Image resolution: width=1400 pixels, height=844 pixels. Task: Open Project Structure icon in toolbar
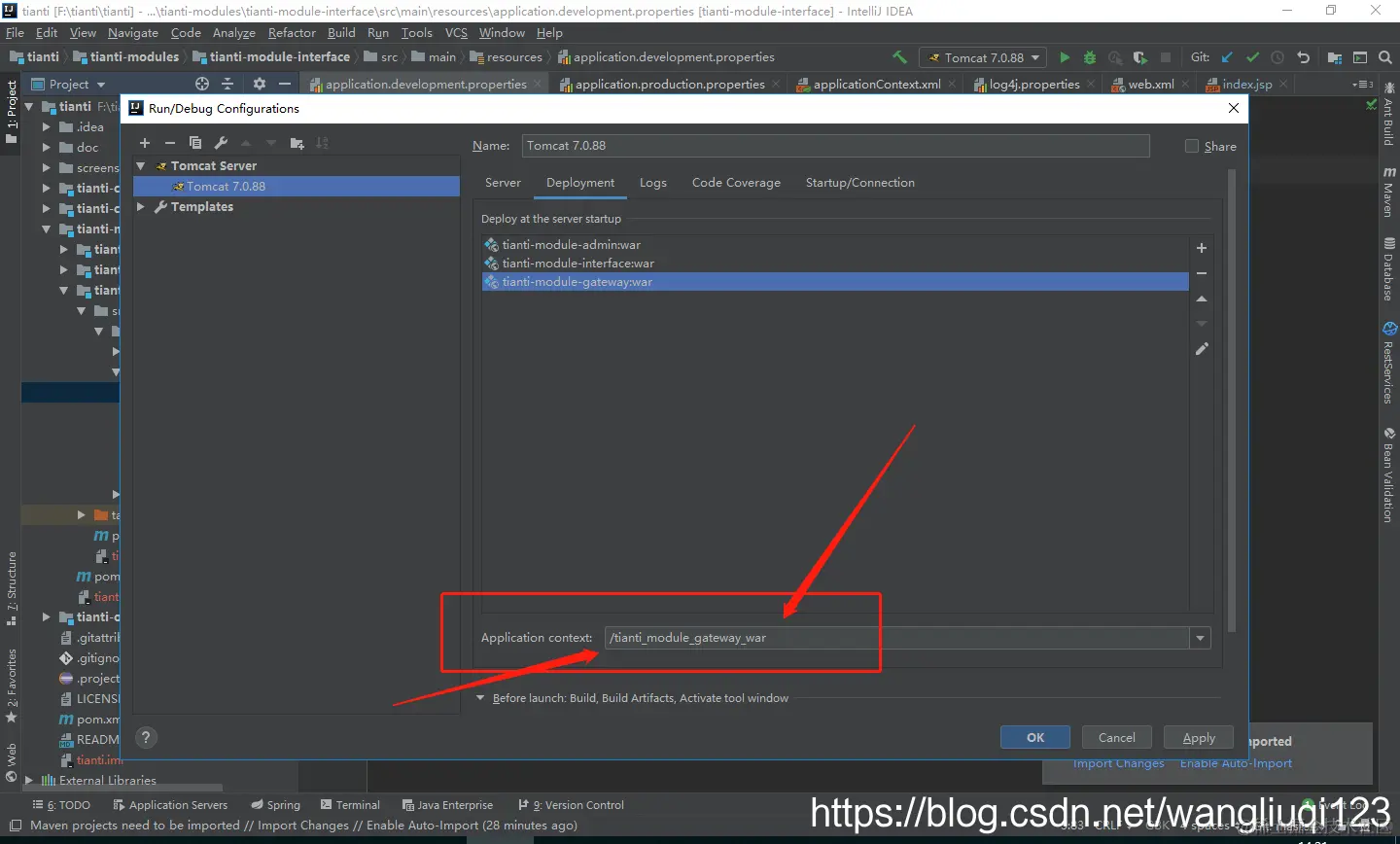[1335, 57]
